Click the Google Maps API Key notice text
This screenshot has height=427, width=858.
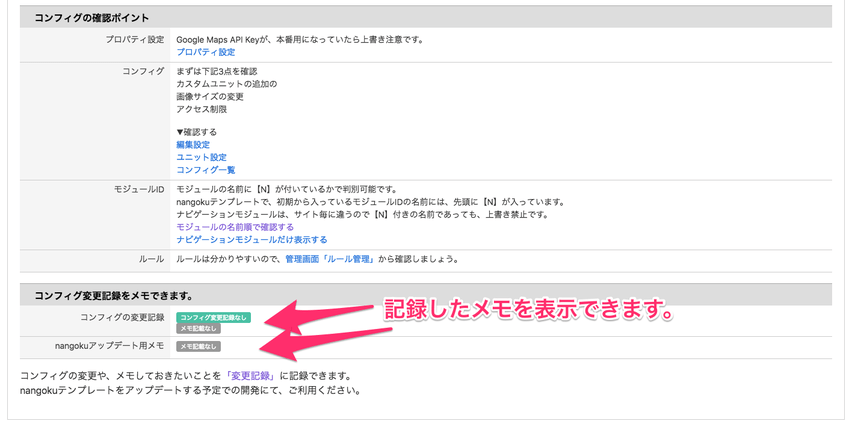pos(300,39)
